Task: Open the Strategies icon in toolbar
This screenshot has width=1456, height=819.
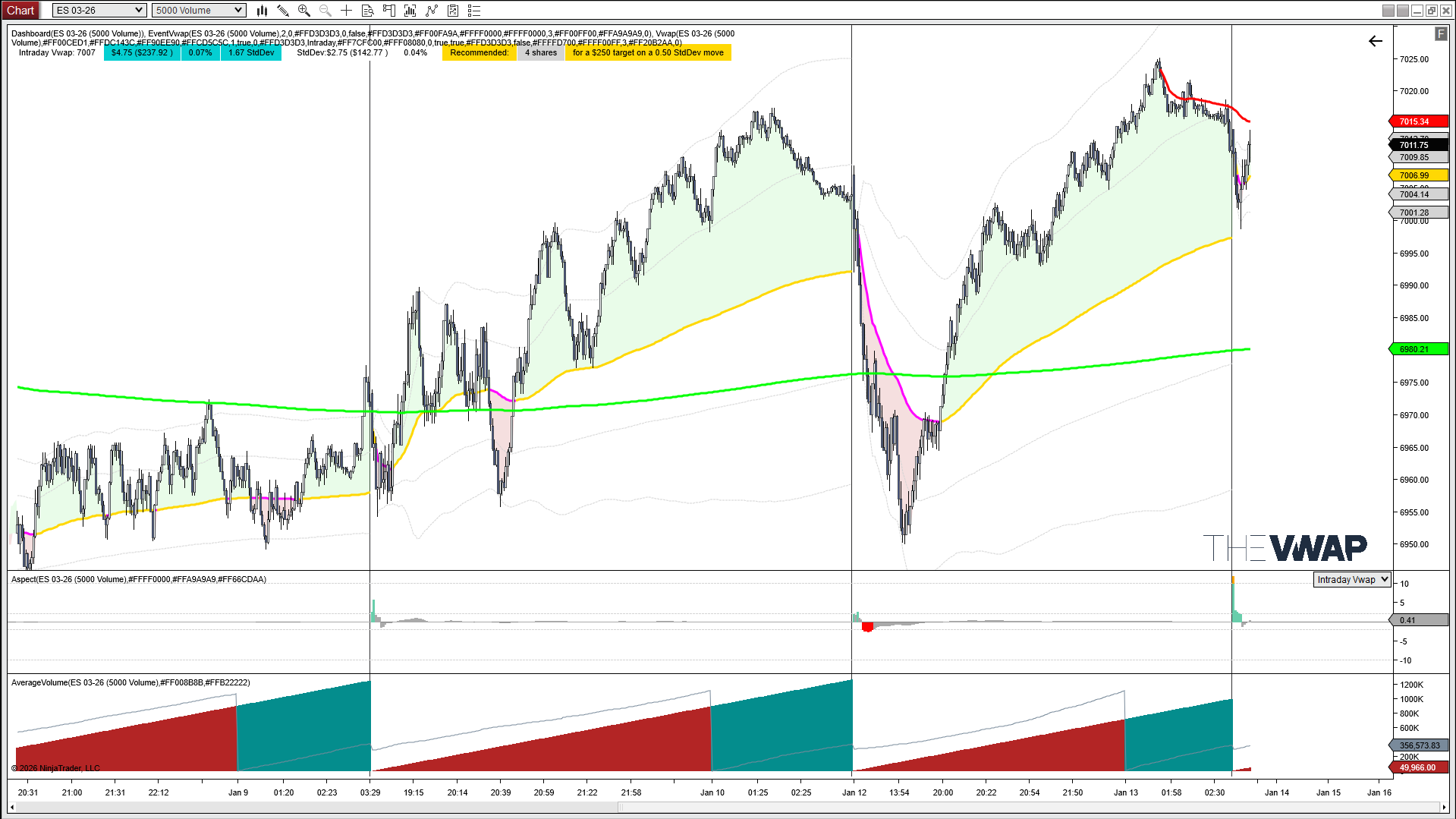Action: [453, 11]
